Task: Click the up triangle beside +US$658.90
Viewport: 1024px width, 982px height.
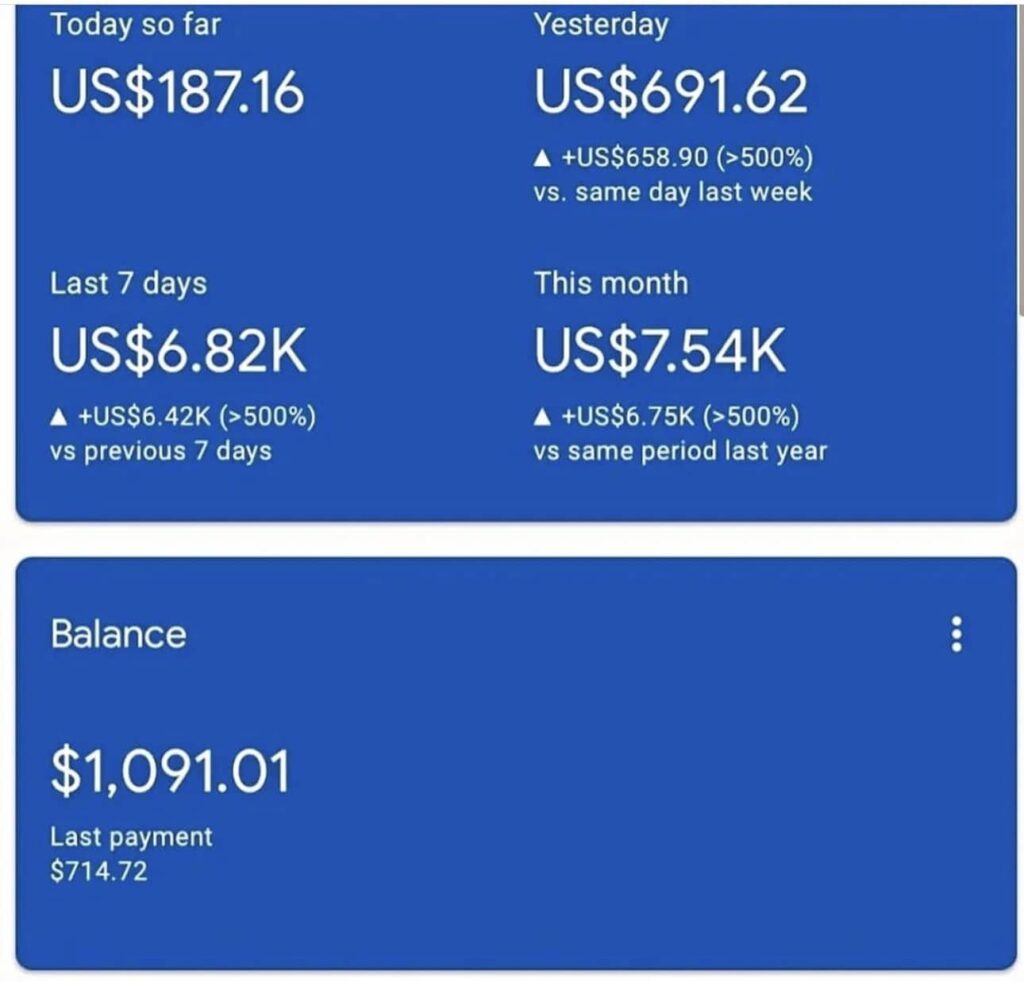Action: tap(543, 159)
